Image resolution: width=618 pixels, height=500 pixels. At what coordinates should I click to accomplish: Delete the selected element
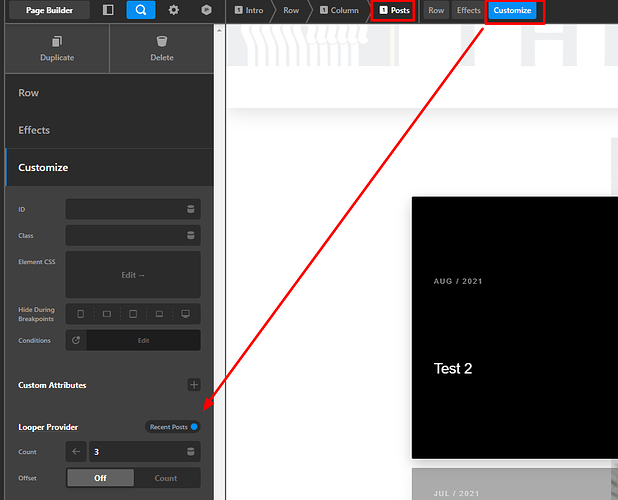[162, 48]
